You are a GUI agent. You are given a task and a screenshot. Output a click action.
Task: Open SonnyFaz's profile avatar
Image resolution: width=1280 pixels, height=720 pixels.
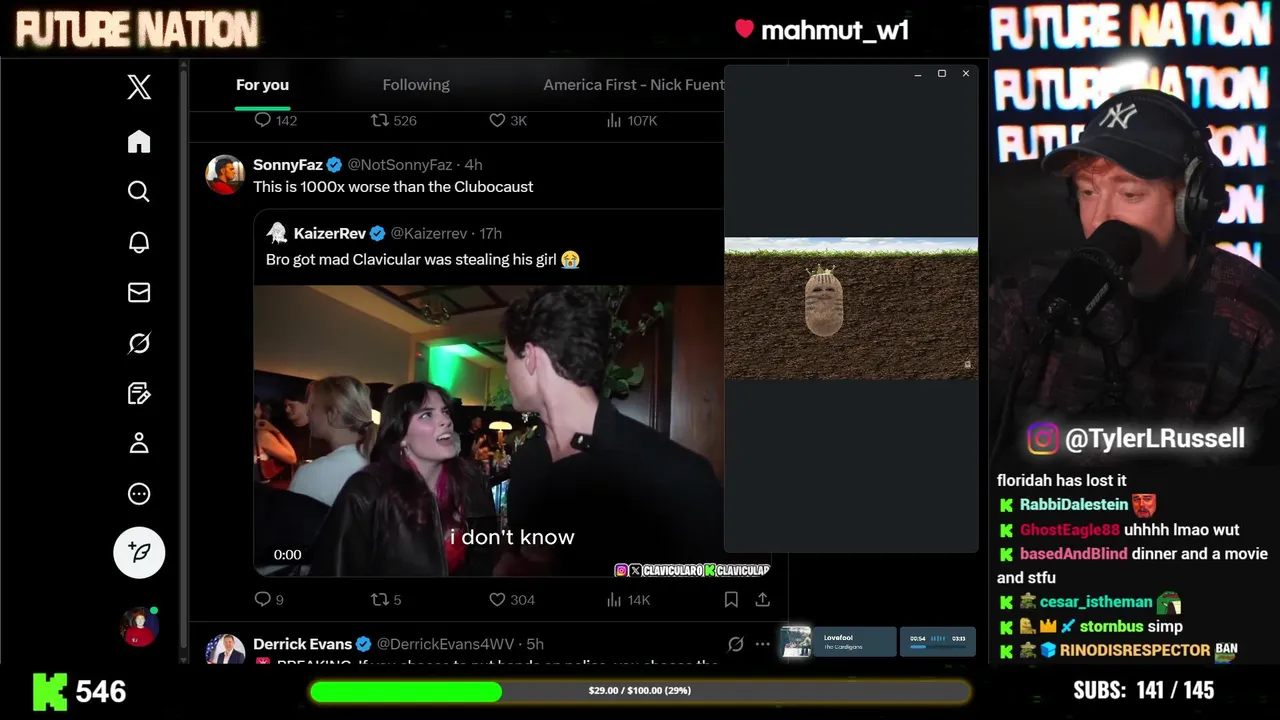(225, 175)
